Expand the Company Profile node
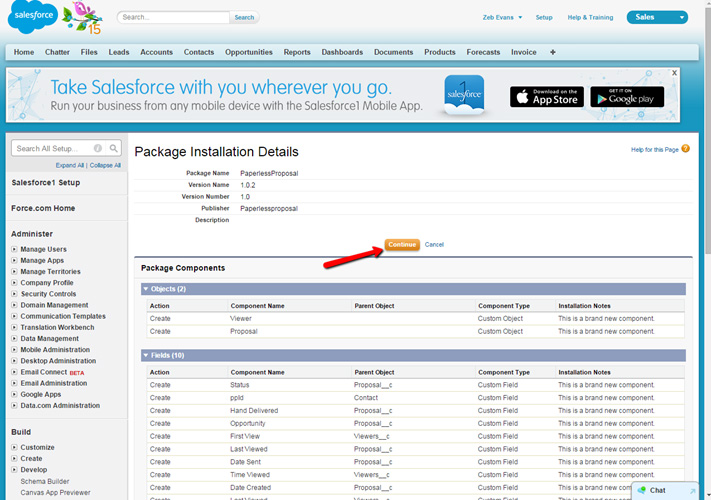Screen dimensions: 711x500 (14, 283)
